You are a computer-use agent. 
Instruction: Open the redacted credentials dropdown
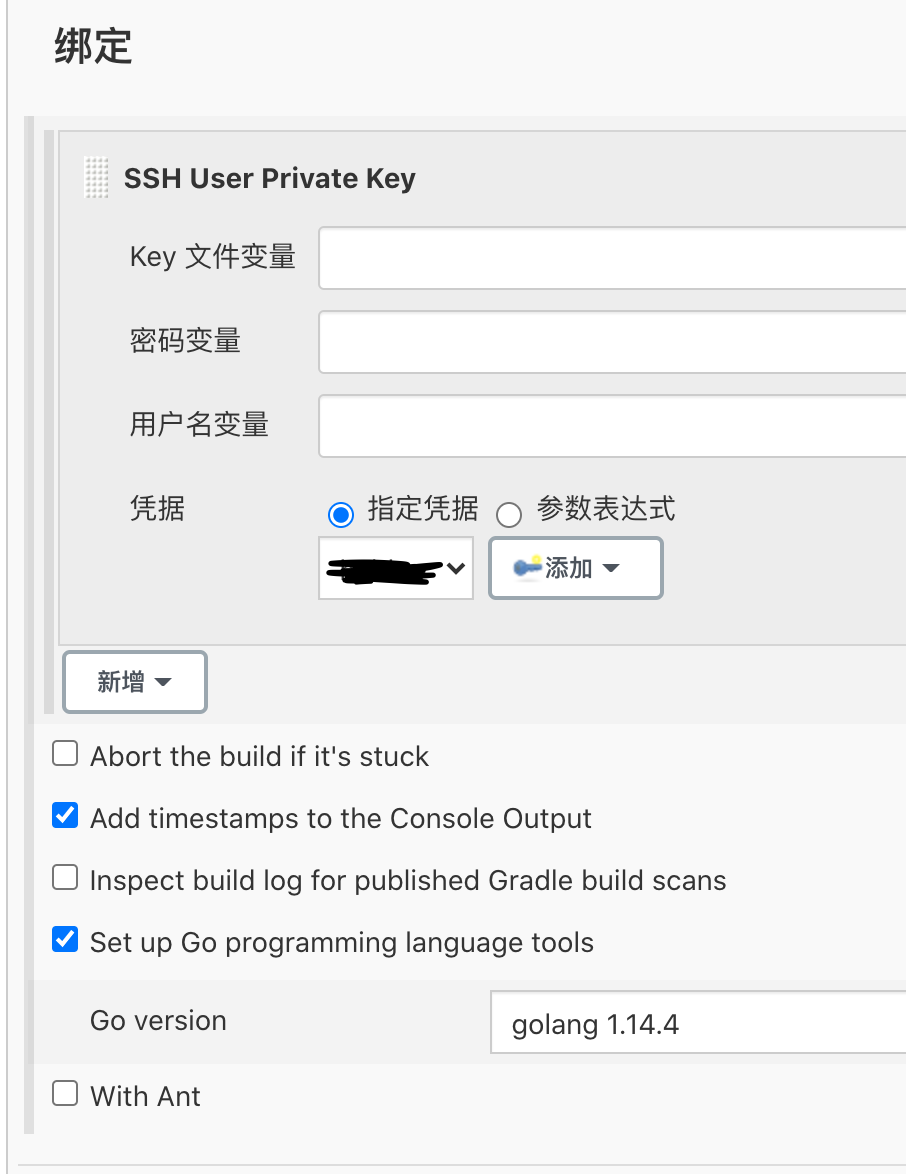point(396,569)
